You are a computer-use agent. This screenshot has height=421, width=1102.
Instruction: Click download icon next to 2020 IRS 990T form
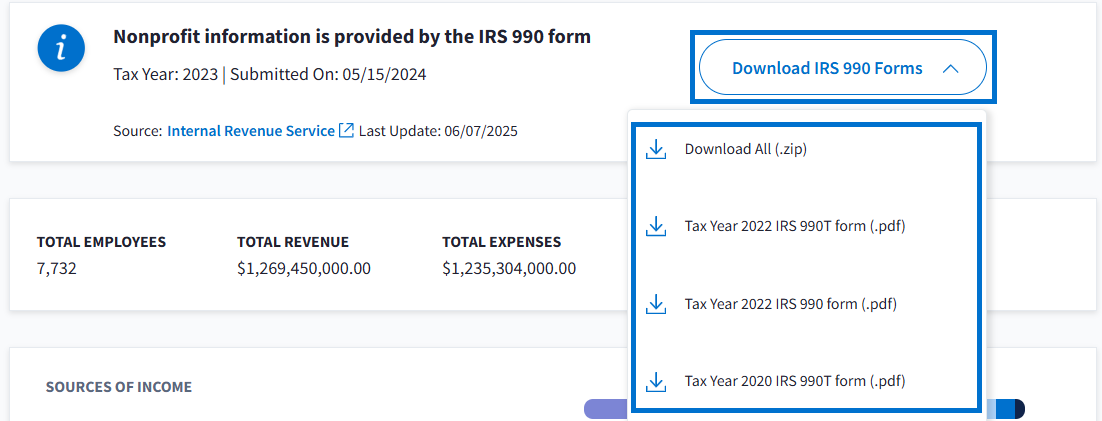coord(656,381)
